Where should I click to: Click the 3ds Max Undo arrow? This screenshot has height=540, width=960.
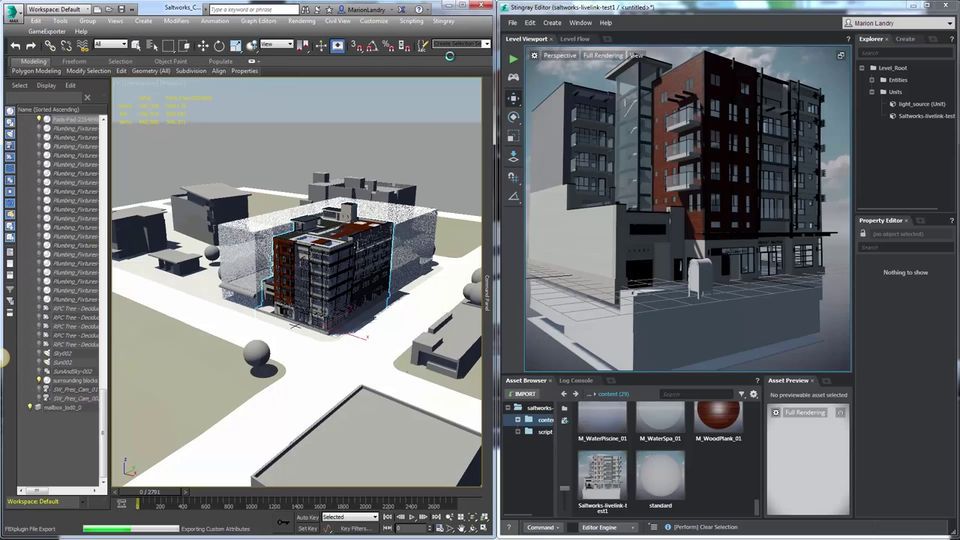[14, 45]
